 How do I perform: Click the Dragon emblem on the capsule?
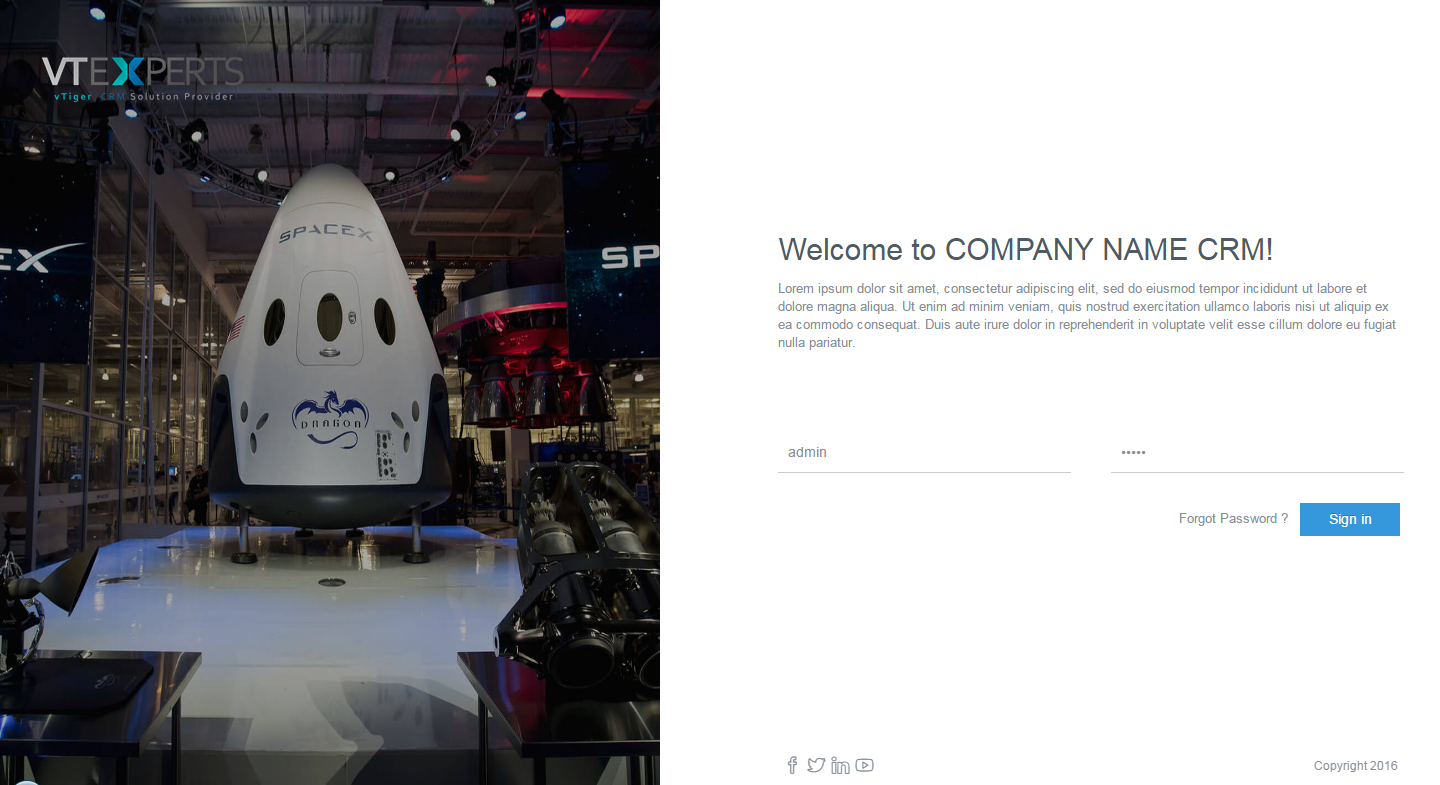click(x=330, y=418)
